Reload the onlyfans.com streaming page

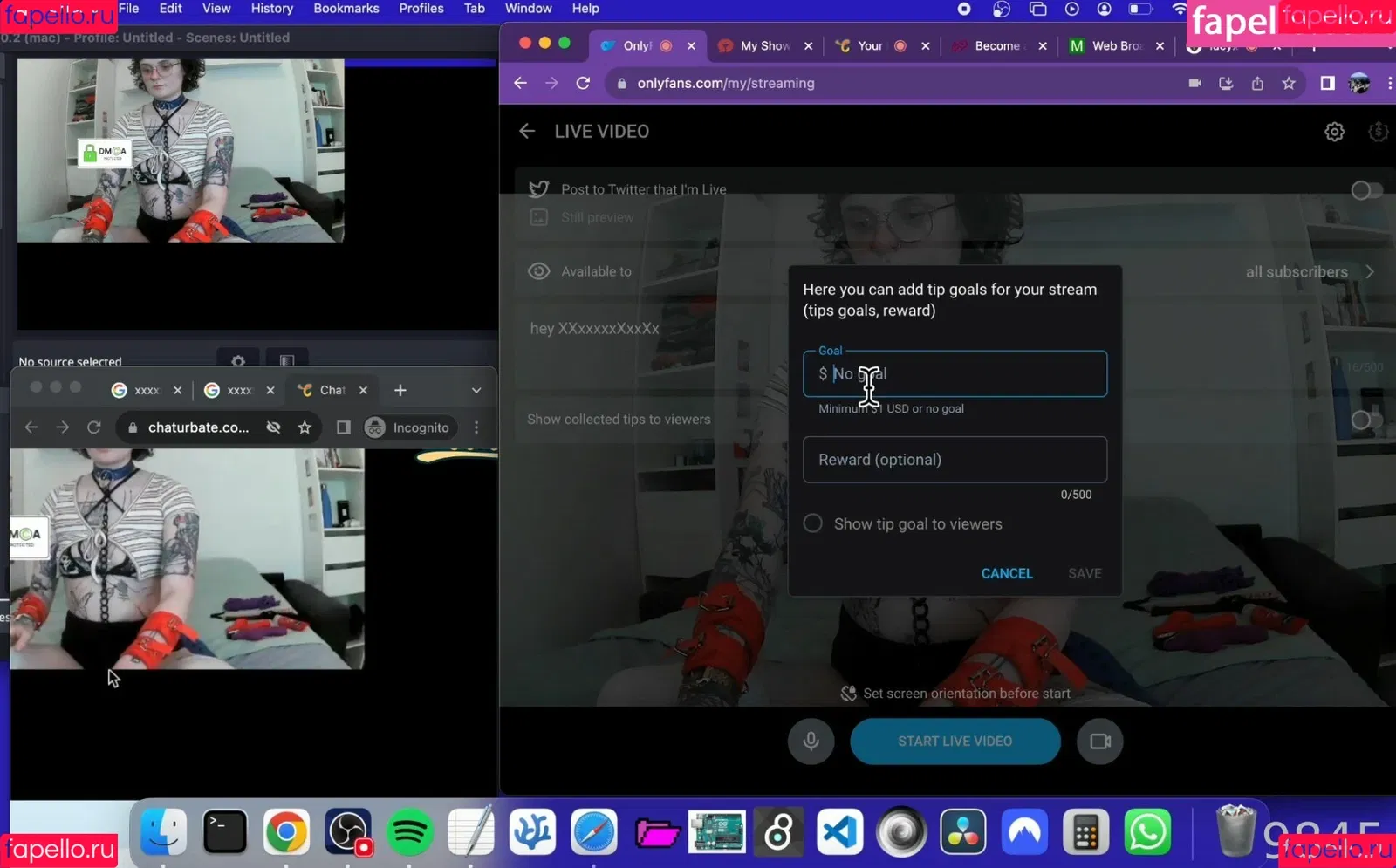pyautogui.click(x=583, y=83)
